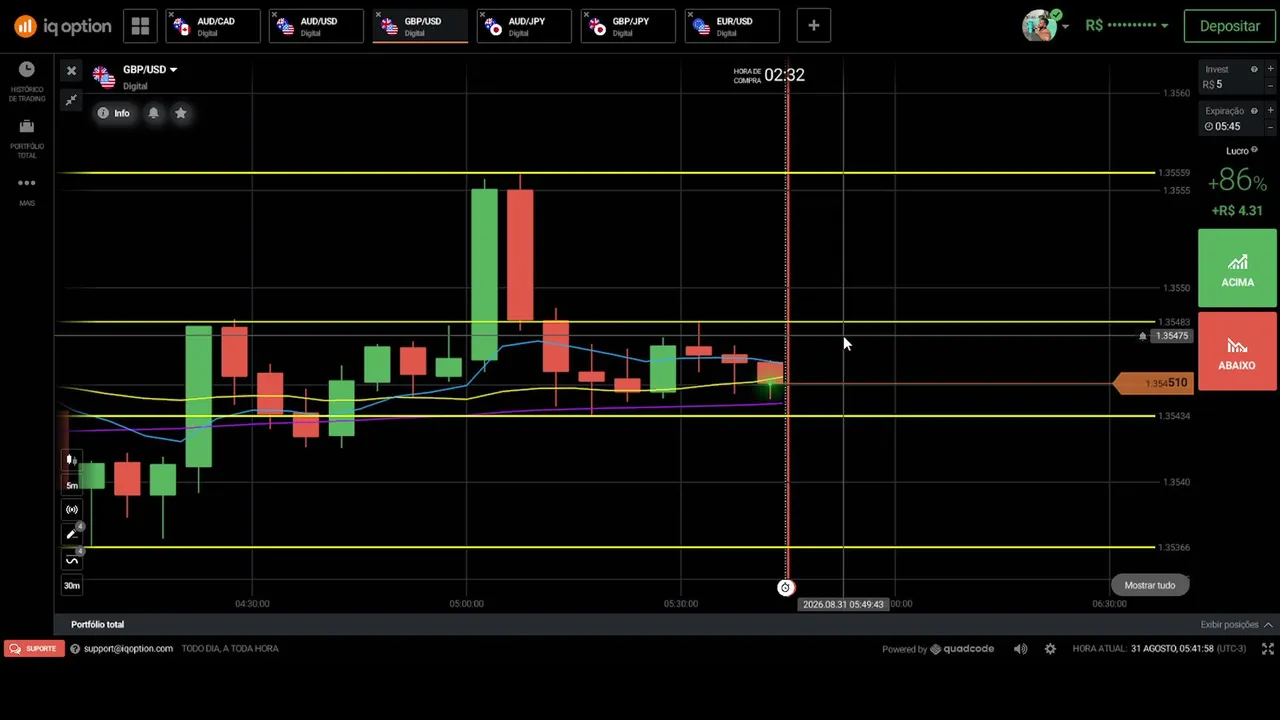Click the Powered by quadcode link
This screenshot has height=720, width=1280.
(938, 649)
